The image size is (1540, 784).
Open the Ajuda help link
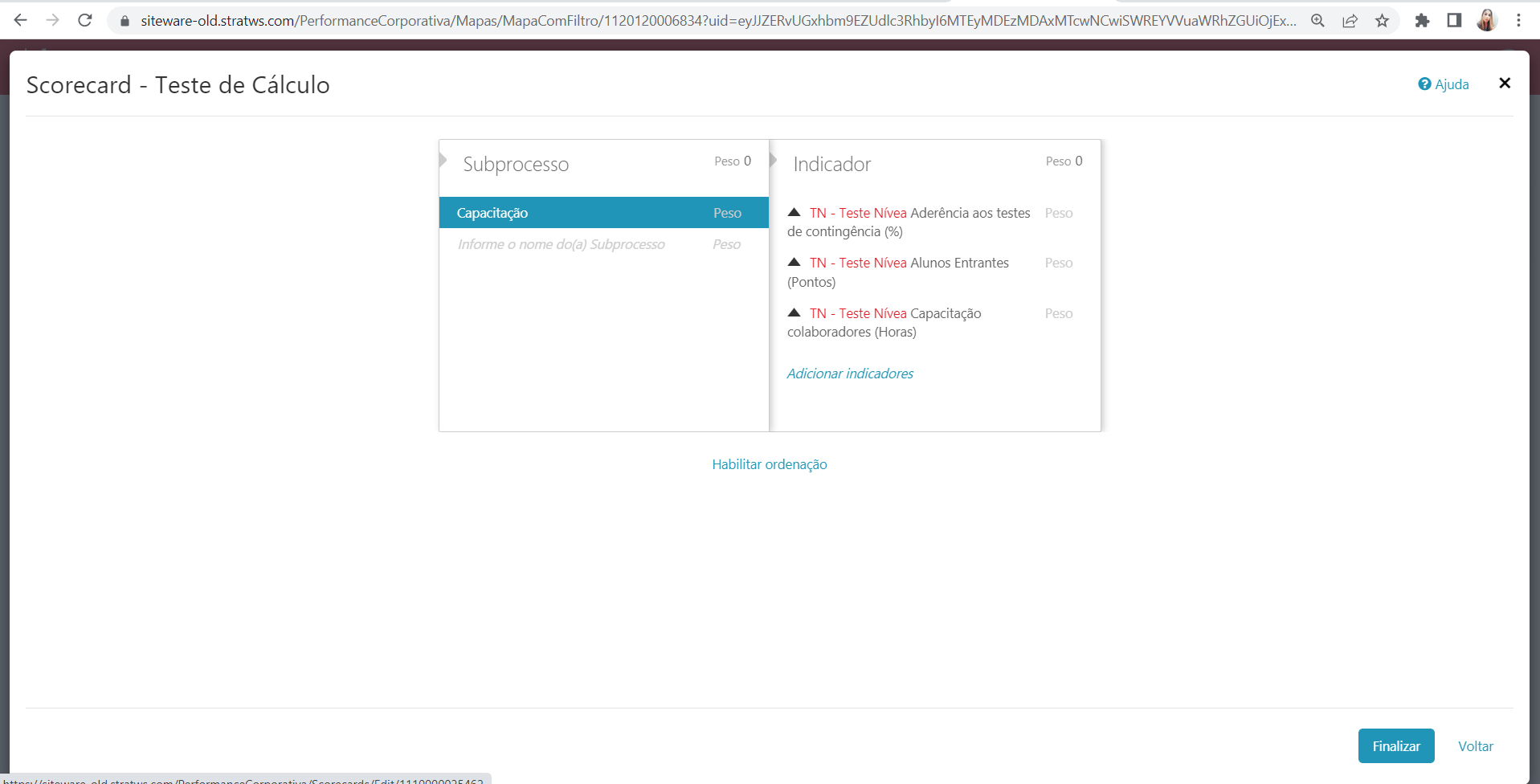(x=1444, y=84)
